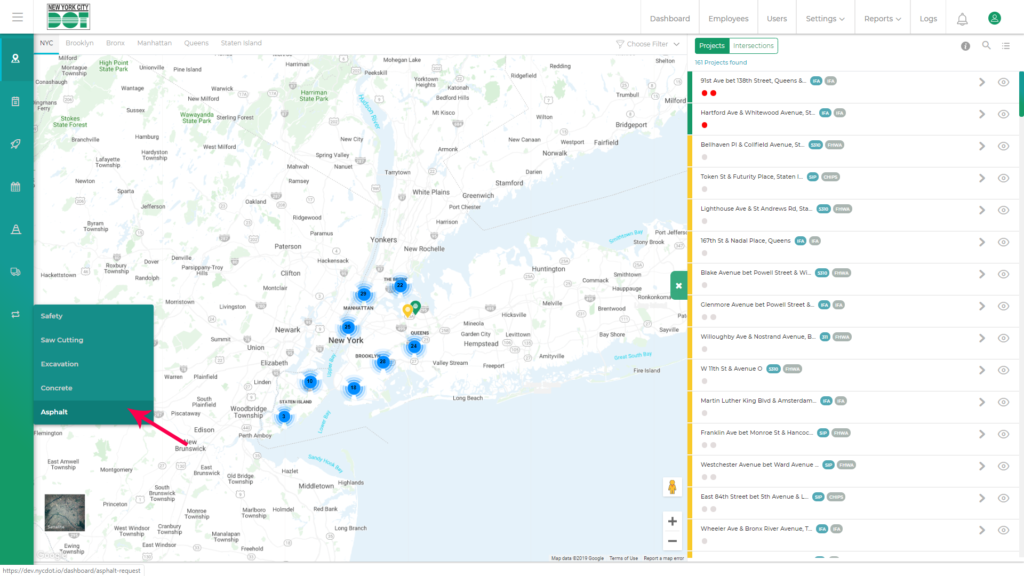Viewport: 1024px width, 576px height.
Task: Open the Choose Filter dropdown
Action: [648, 44]
